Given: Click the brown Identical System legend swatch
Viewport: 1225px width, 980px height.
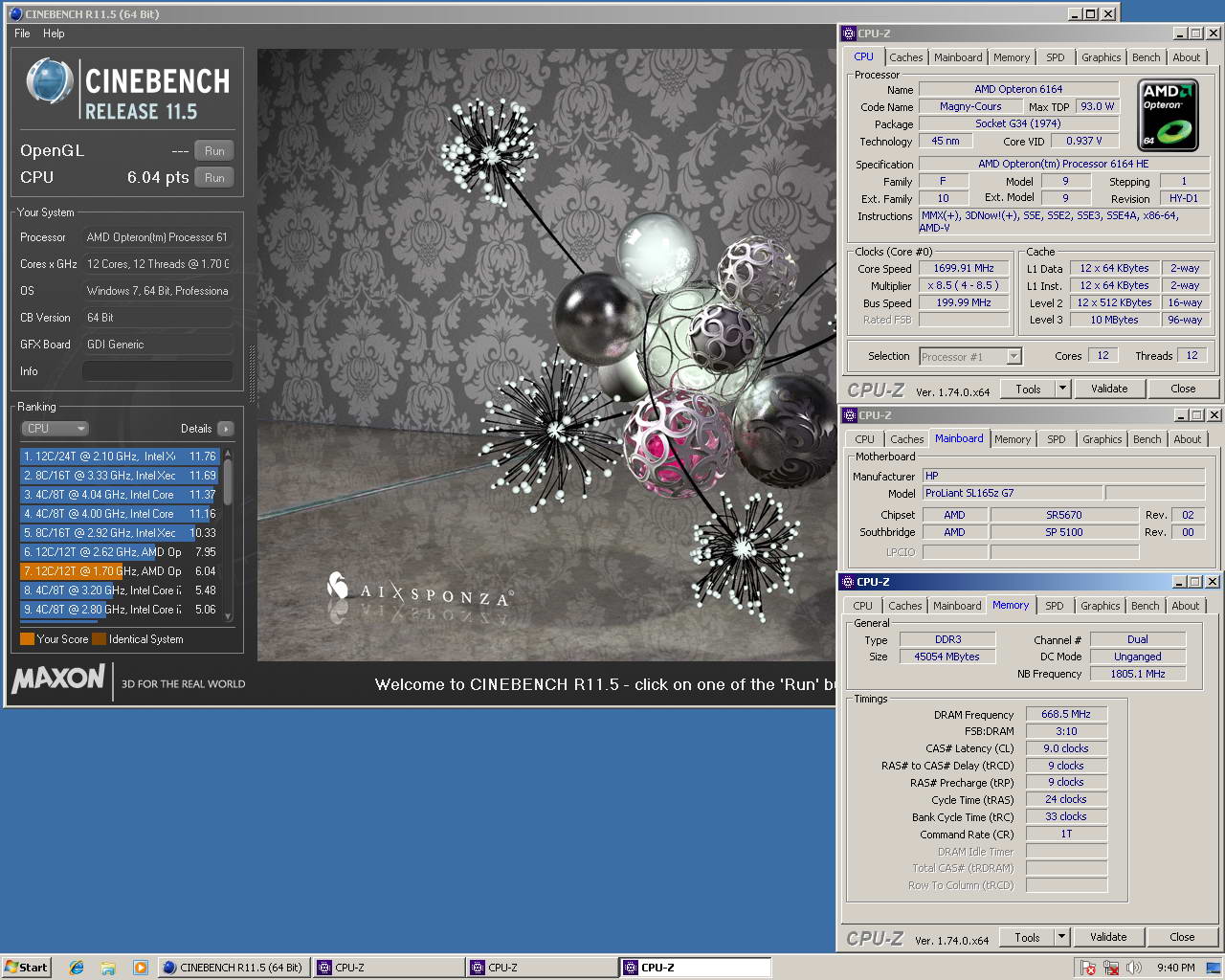Looking at the screenshot, I should (99, 639).
